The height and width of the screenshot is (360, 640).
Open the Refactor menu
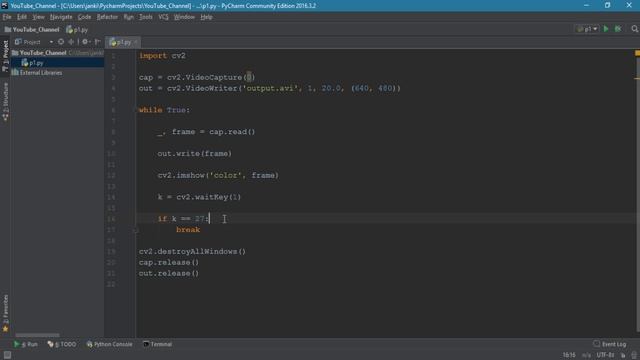tap(107, 17)
